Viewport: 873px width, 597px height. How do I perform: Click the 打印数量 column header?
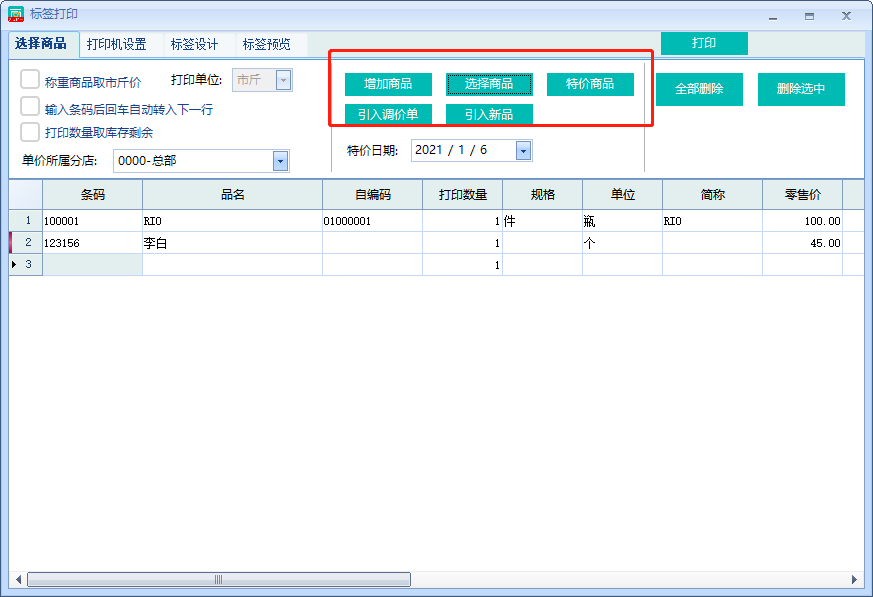(463, 195)
